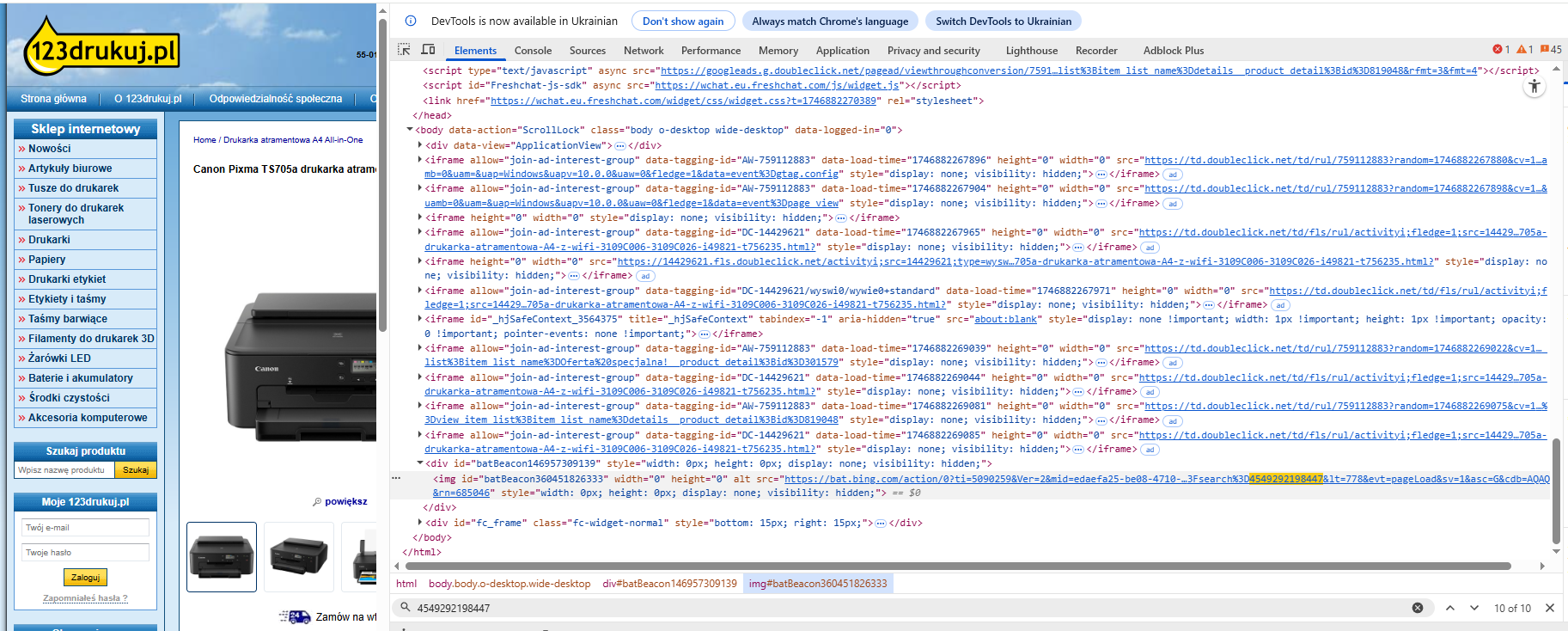The image size is (1568, 631).
Task: Open row actions dots beside batBeacon img
Action: coord(396,478)
